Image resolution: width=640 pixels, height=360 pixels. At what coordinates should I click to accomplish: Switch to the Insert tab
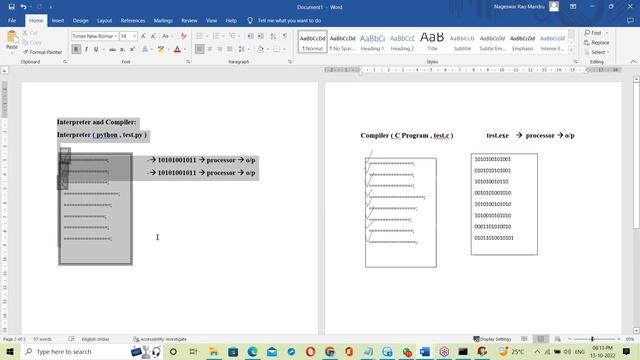[x=58, y=20]
